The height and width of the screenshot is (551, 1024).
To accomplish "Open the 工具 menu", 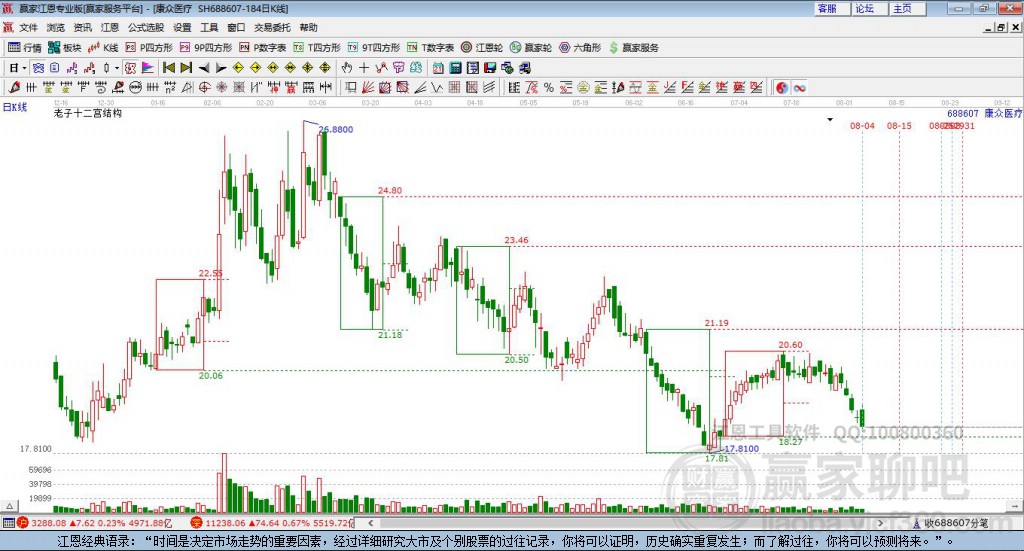I will tap(209, 27).
